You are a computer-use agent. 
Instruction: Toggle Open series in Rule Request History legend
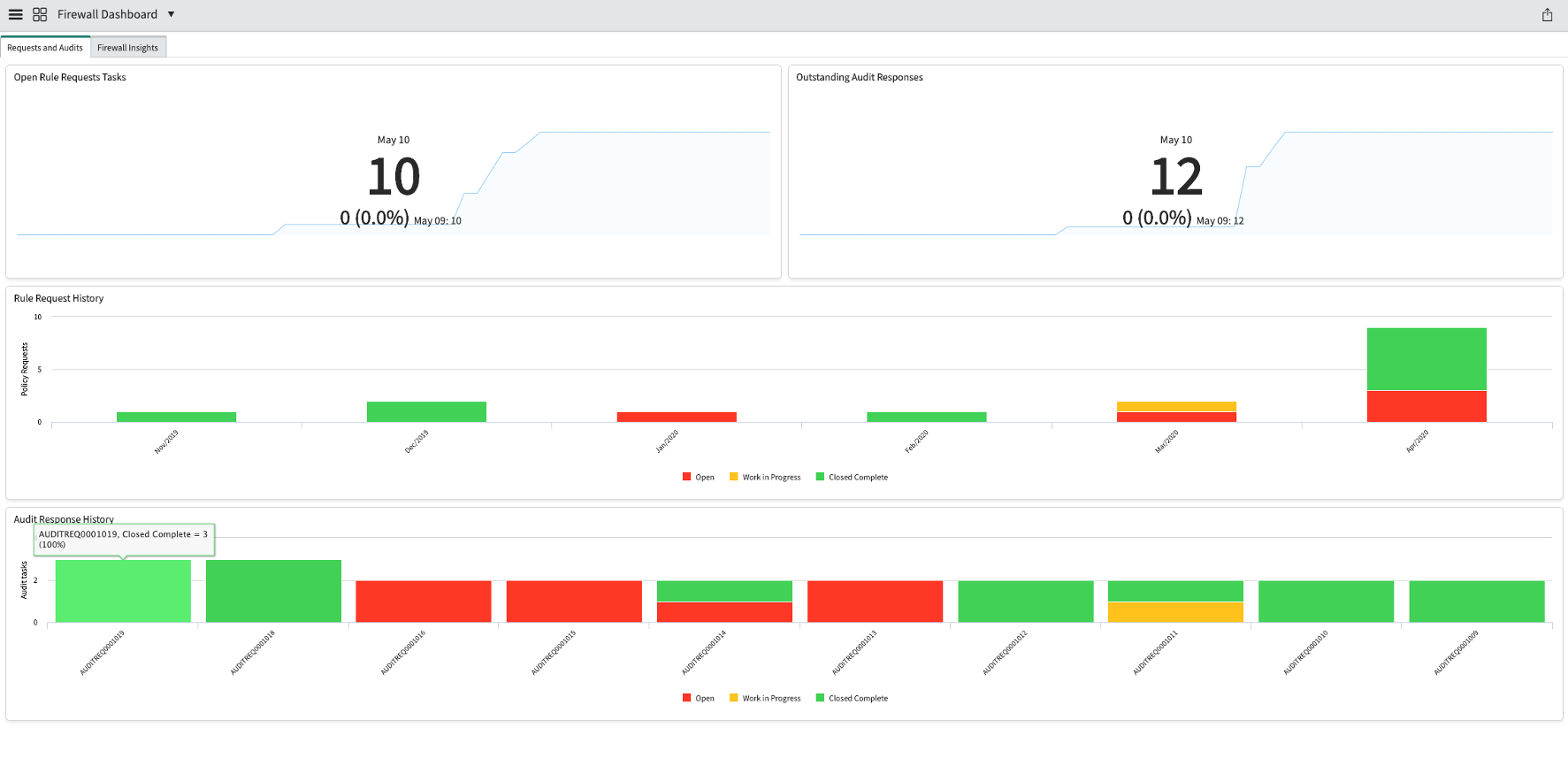698,477
